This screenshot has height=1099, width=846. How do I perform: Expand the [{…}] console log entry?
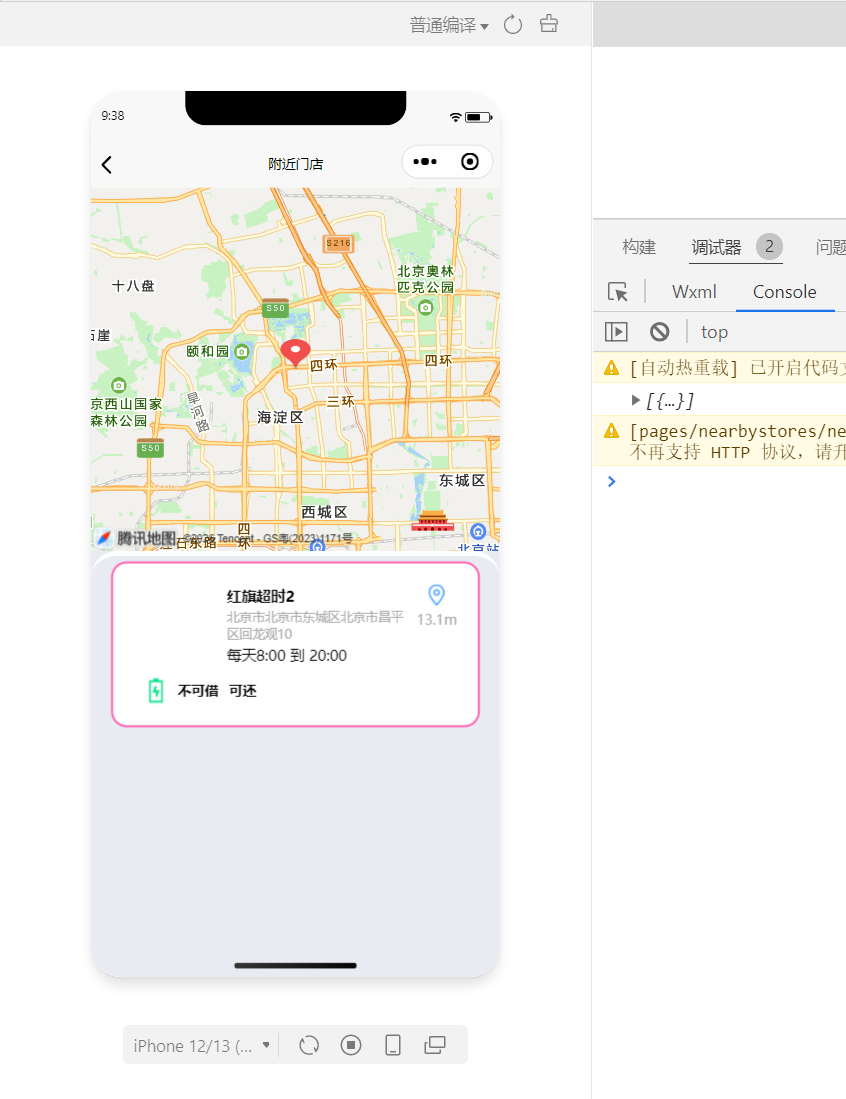point(636,400)
